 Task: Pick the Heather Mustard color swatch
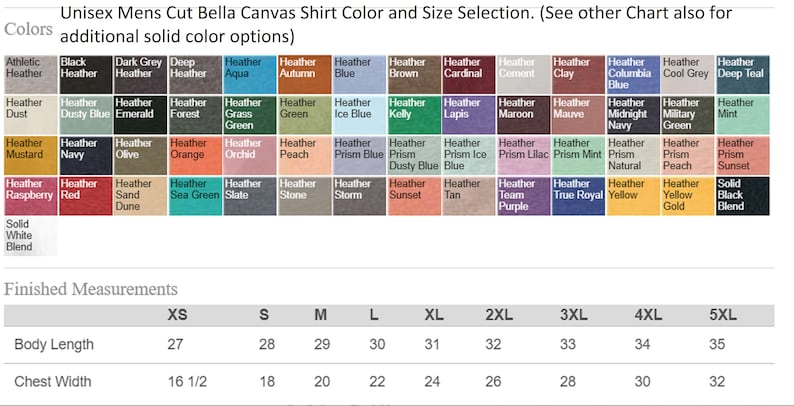pyautogui.click(x=31, y=155)
